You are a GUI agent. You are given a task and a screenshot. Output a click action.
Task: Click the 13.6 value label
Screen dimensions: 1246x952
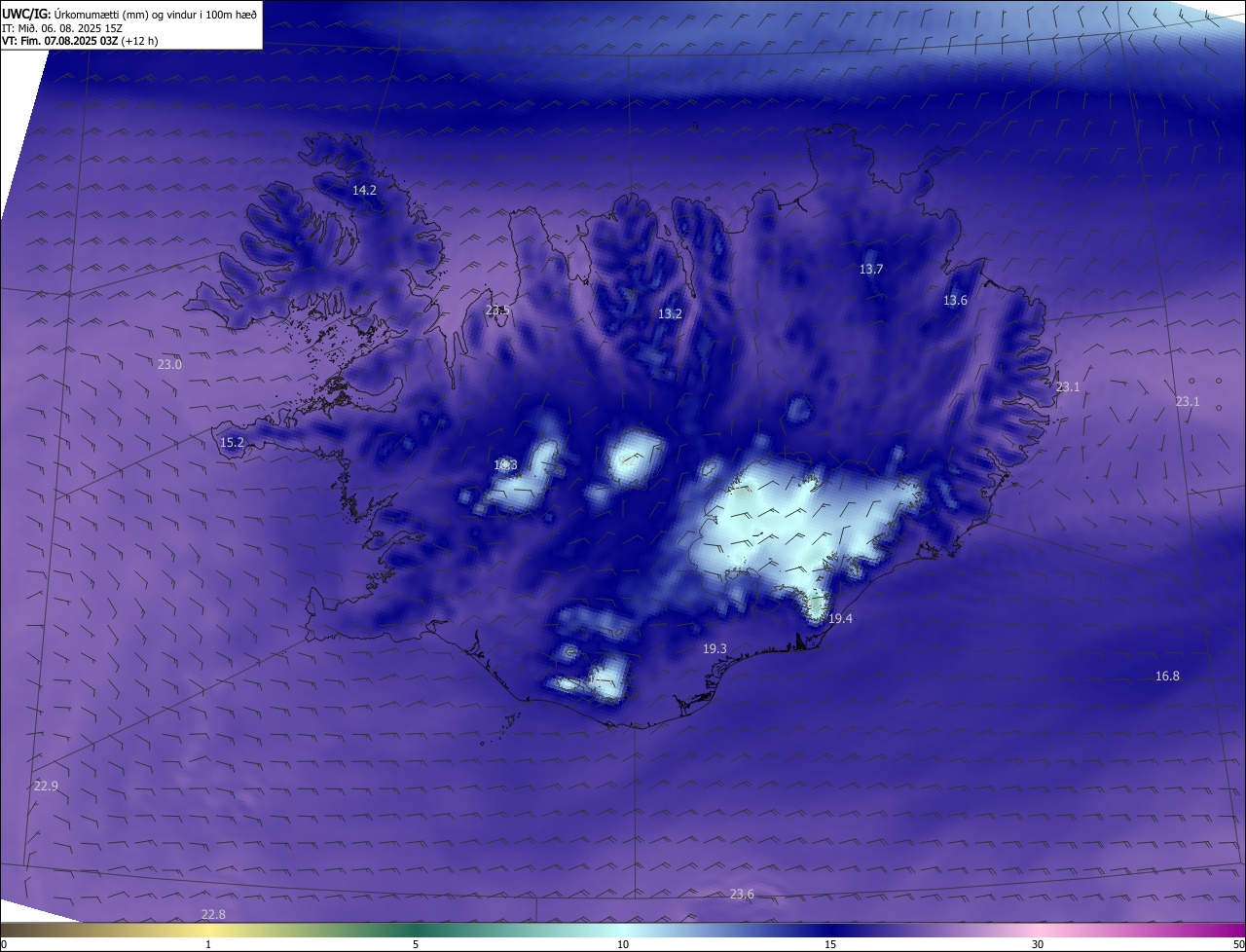[x=955, y=301]
